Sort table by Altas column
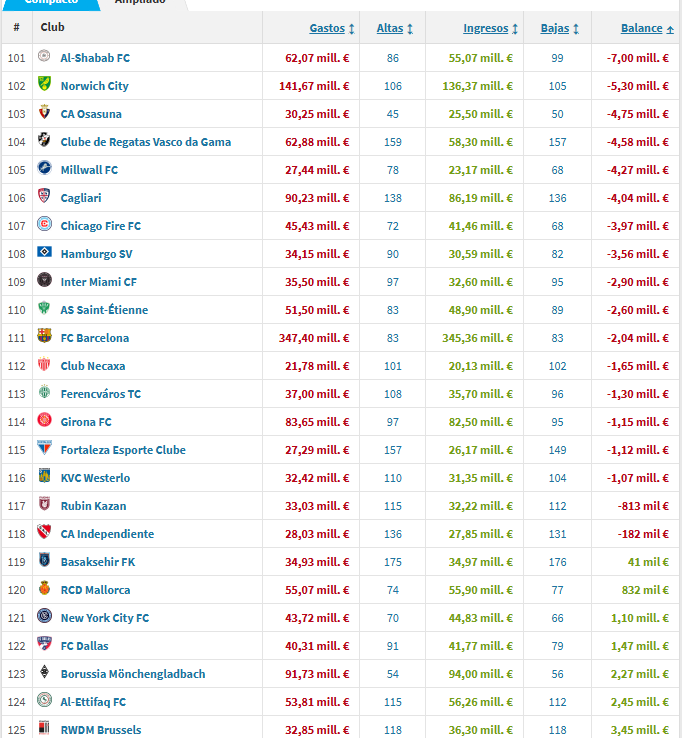 pos(394,28)
